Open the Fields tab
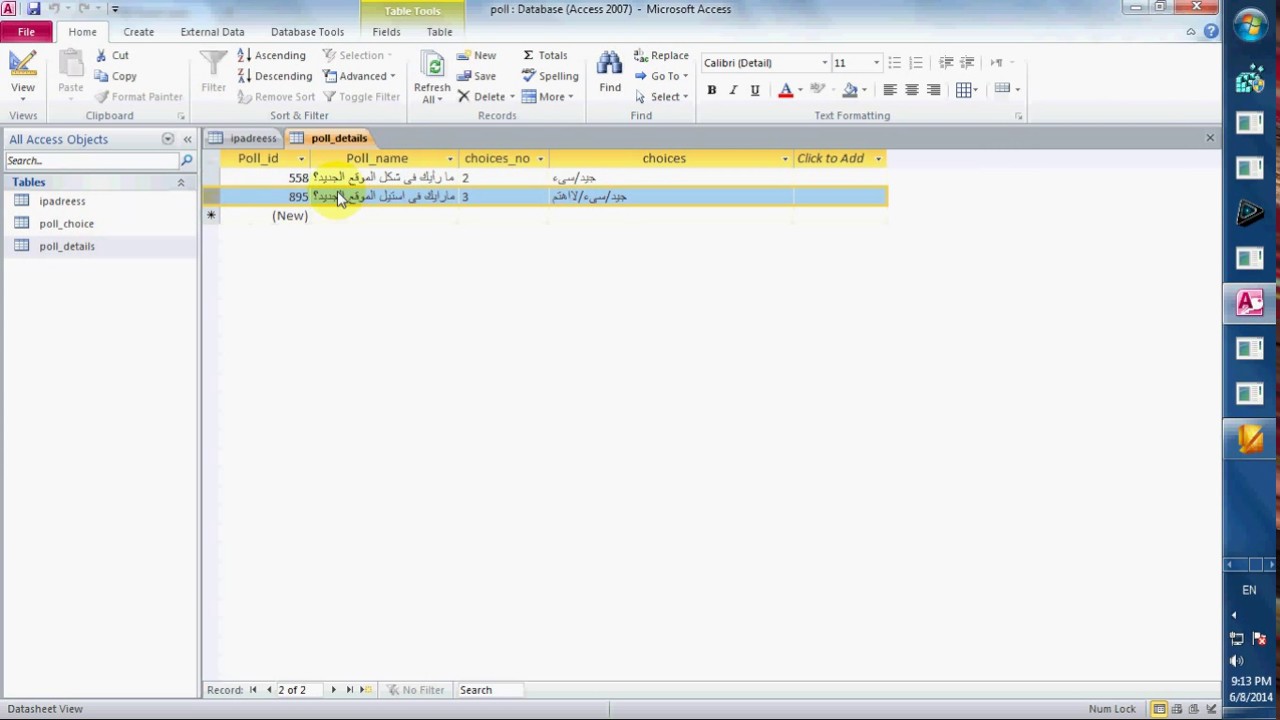The width and height of the screenshot is (1280, 720). [386, 32]
